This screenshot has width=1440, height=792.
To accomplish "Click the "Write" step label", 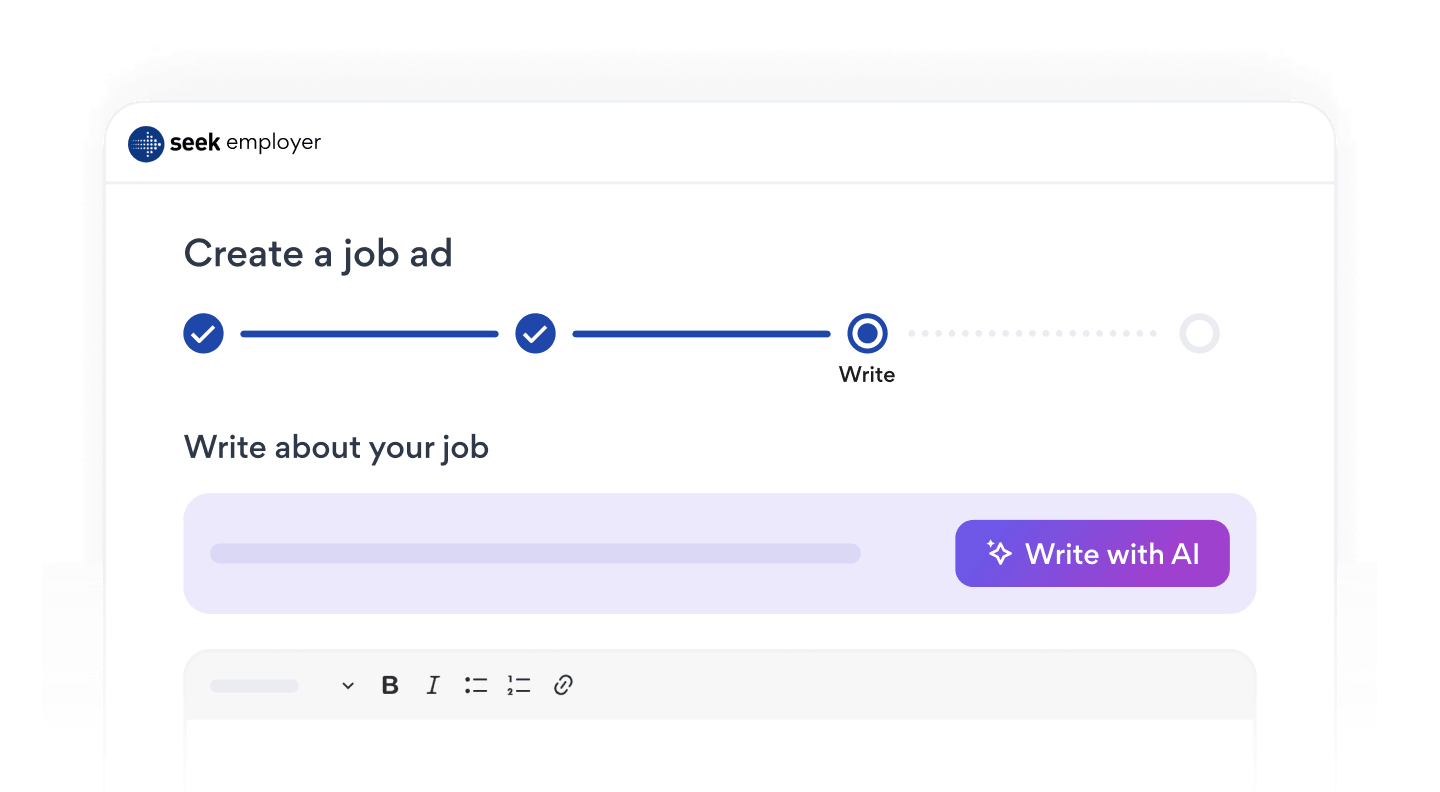I will click(867, 375).
